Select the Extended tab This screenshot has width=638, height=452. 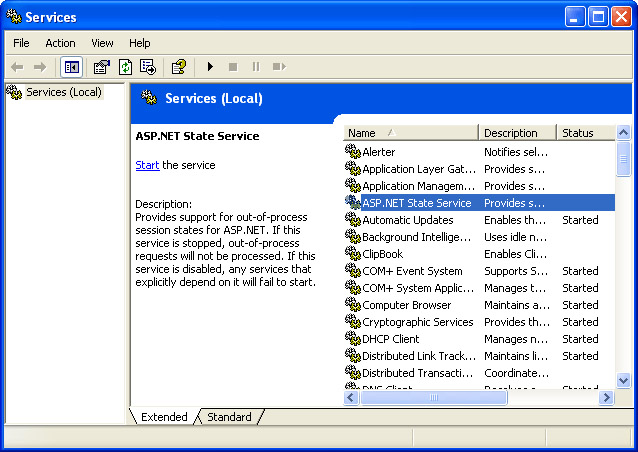pos(164,417)
